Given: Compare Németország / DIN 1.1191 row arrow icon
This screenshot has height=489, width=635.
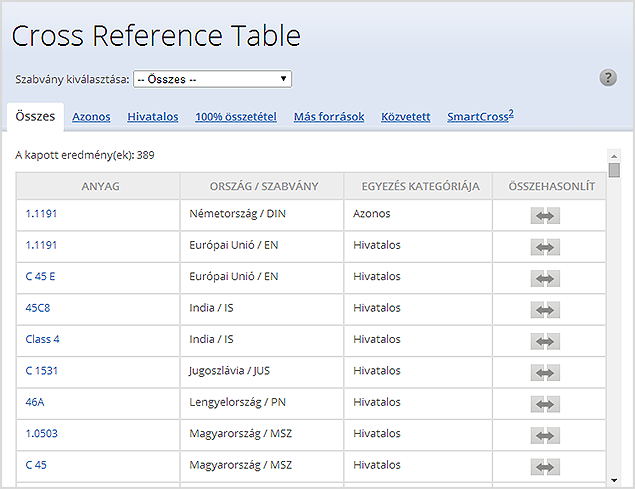Looking at the screenshot, I should tap(545, 216).
